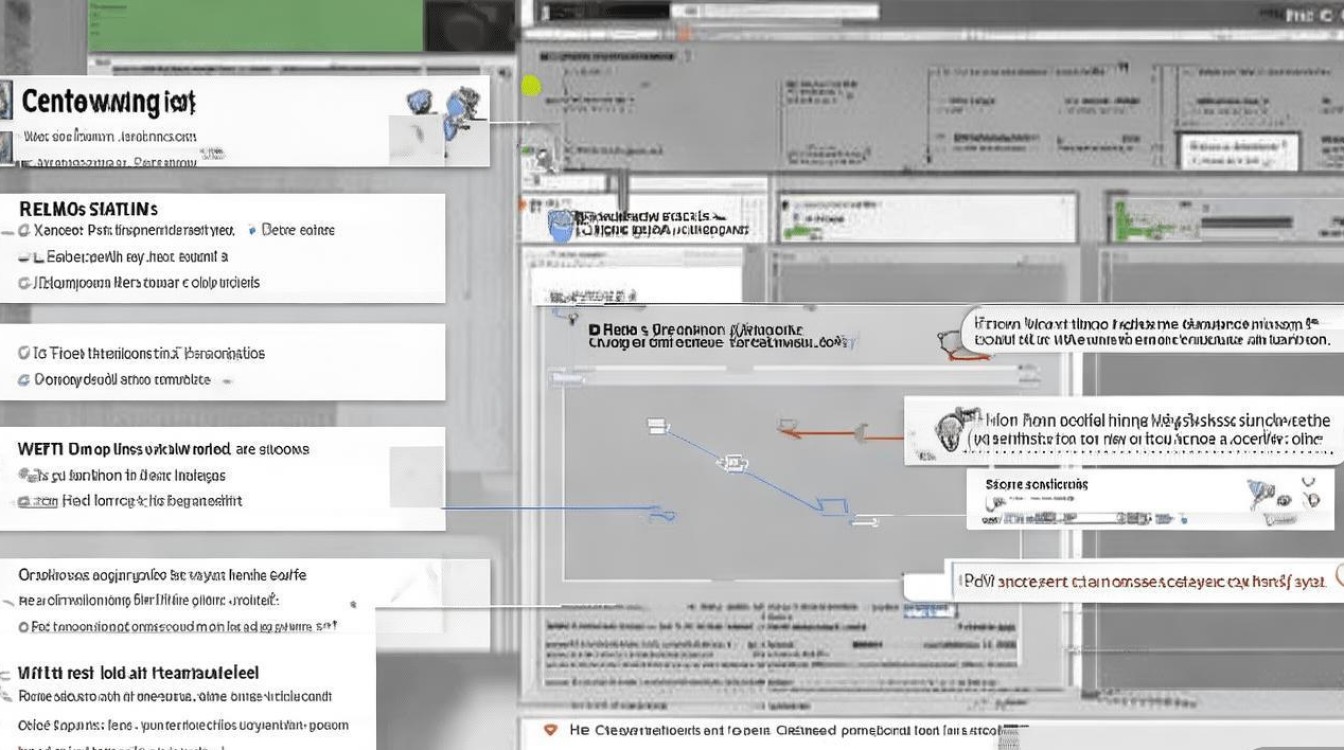This screenshot has width=1344, height=750.
Task: Open the 'RELMOs SIATLINs' section header
Action: click(x=88, y=209)
